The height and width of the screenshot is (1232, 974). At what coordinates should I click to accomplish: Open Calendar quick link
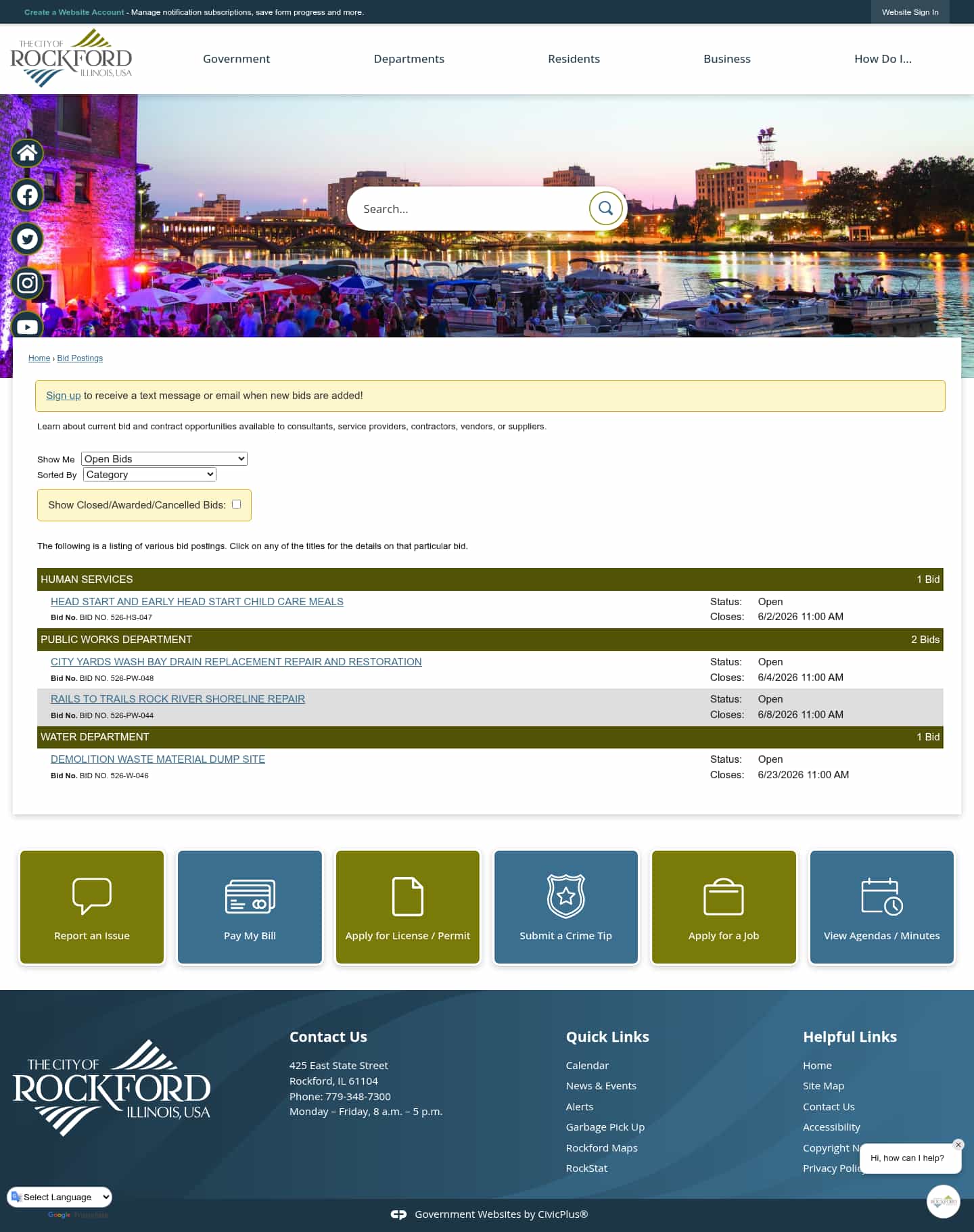click(x=587, y=1066)
